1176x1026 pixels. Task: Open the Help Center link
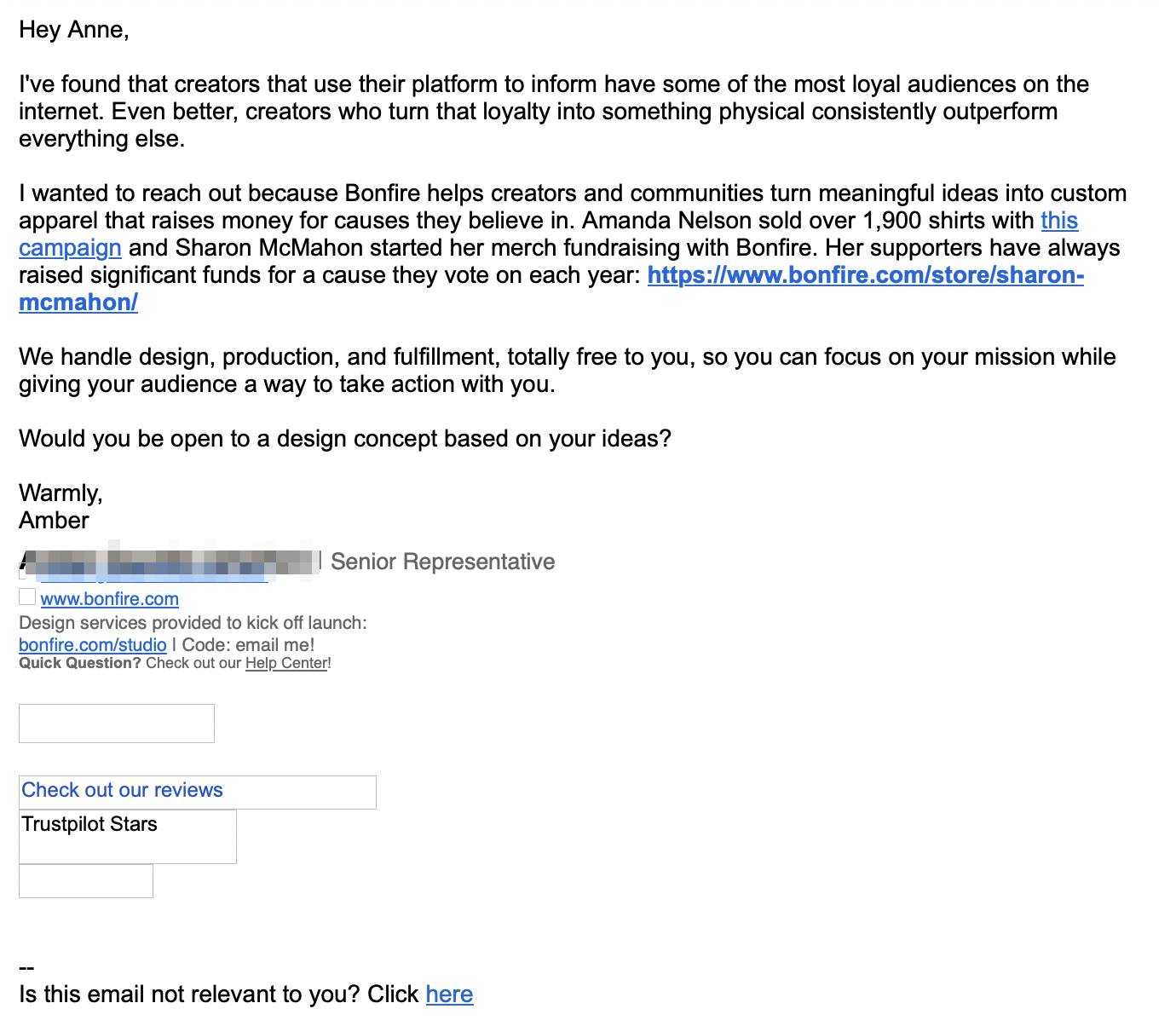click(285, 663)
